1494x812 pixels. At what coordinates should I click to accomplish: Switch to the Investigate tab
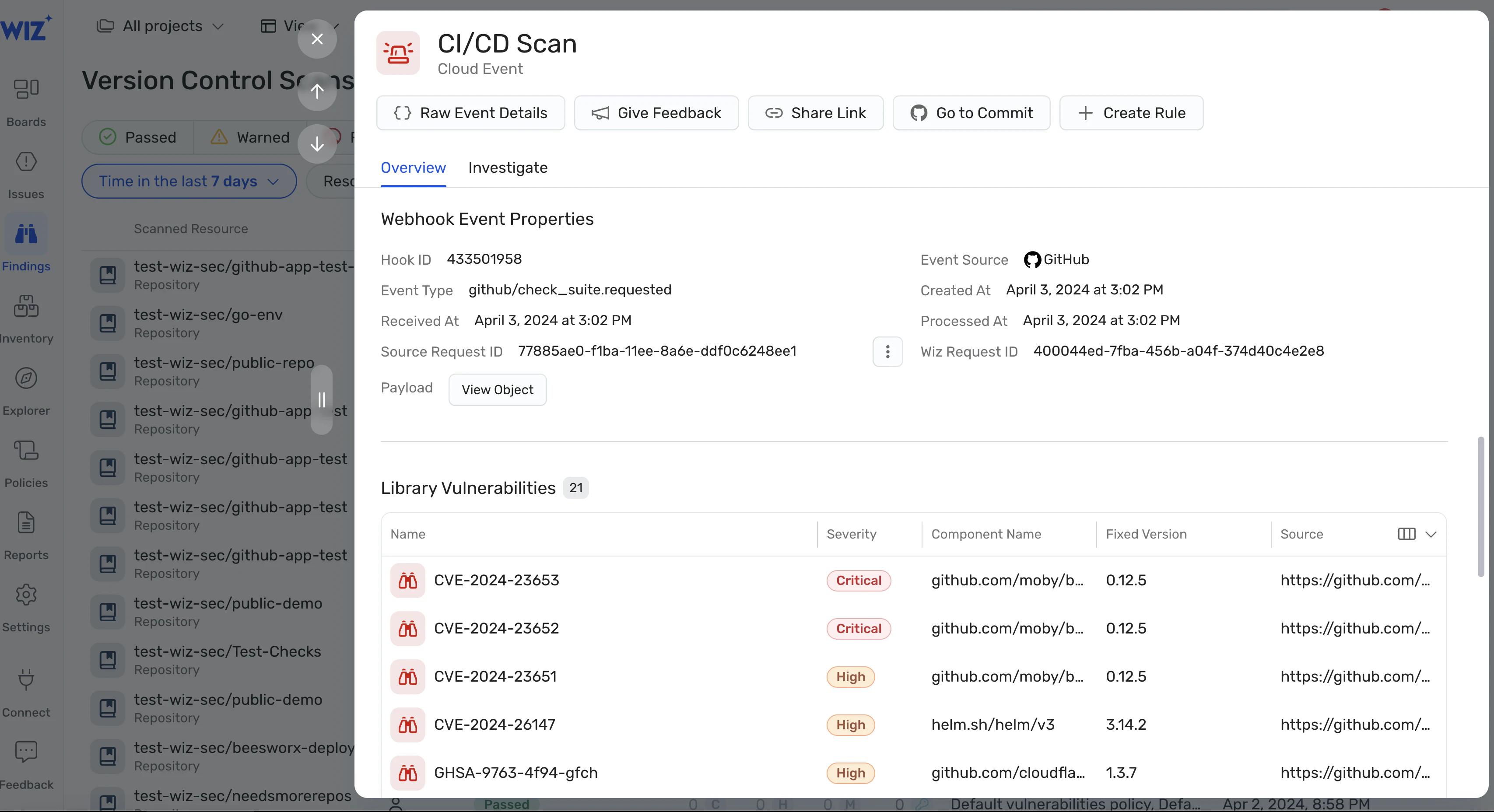(x=508, y=168)
